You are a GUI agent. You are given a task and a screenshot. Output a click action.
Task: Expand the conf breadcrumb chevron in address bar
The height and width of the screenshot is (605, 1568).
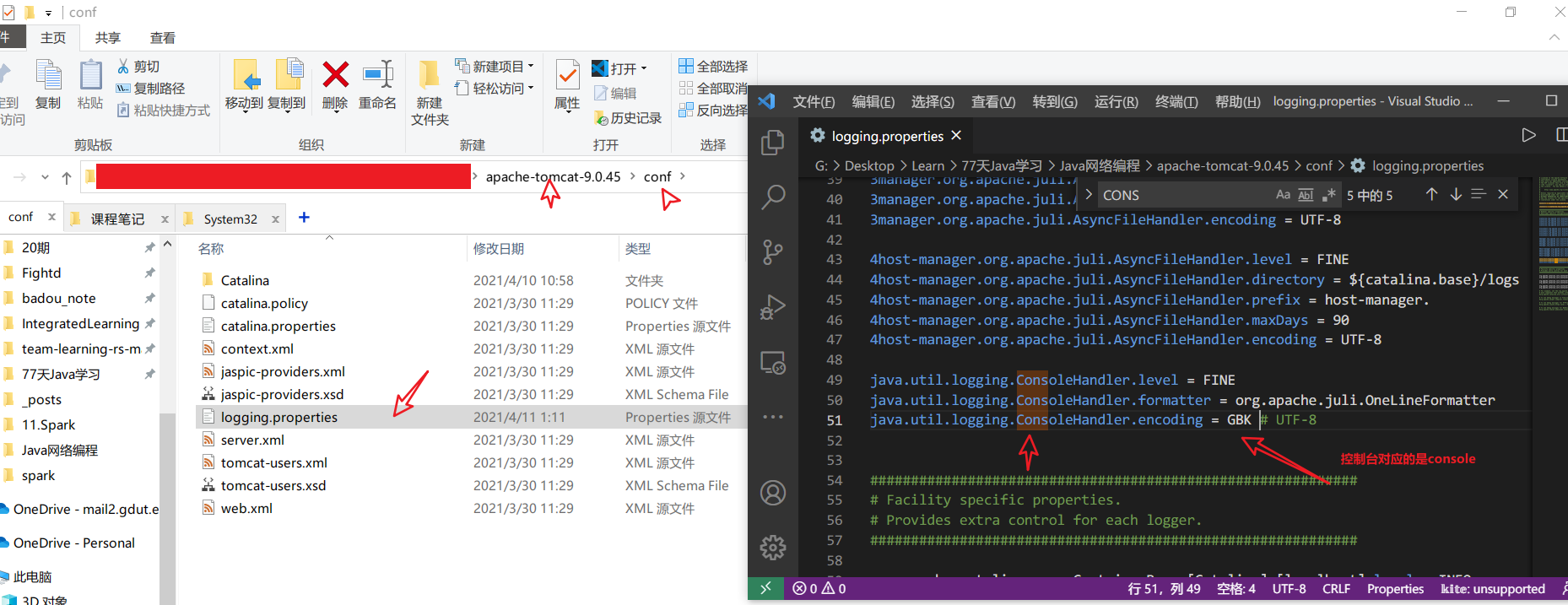pyautogui.click(x=682, y=176)
